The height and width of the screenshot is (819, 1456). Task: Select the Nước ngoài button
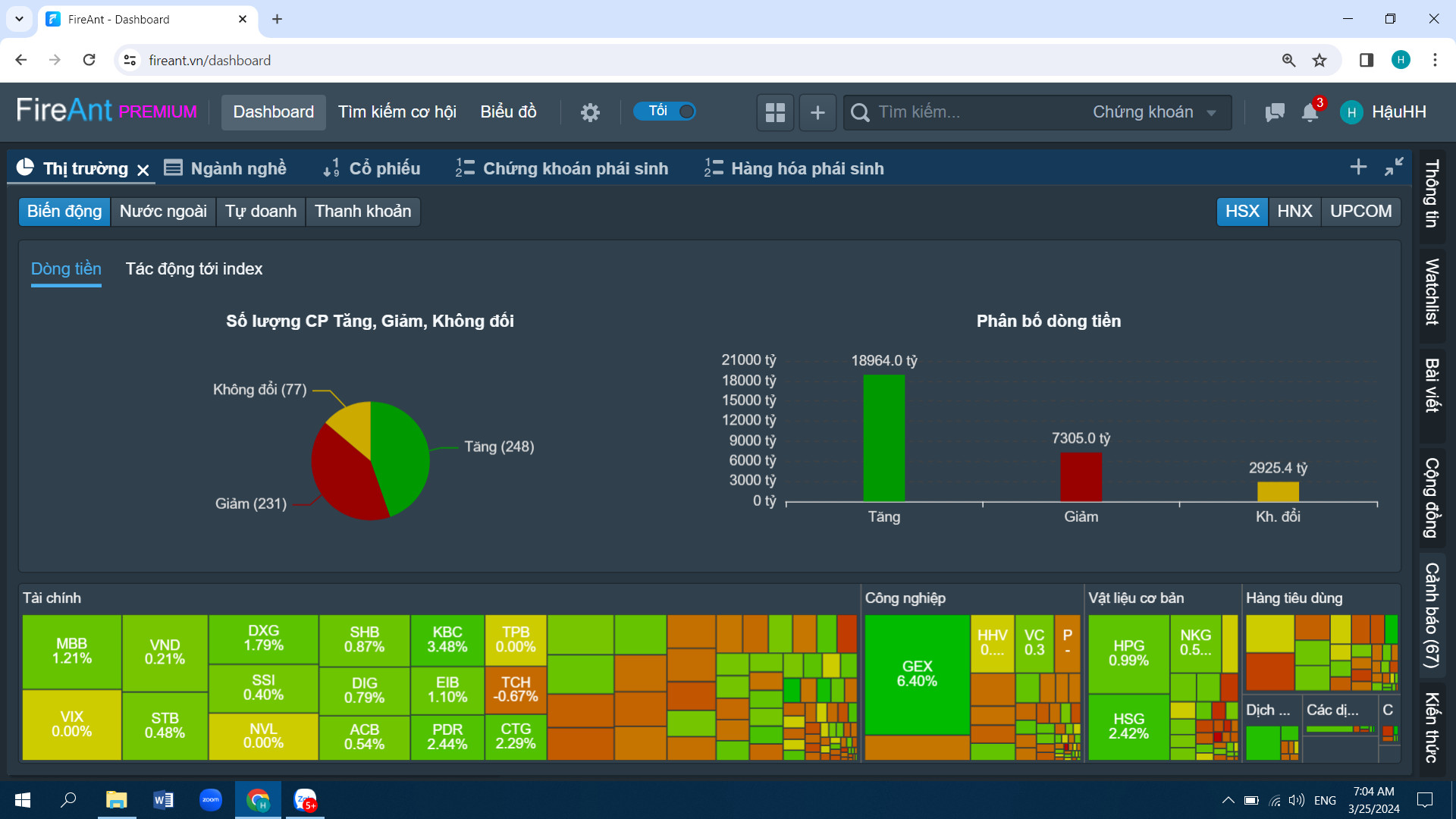163,211
